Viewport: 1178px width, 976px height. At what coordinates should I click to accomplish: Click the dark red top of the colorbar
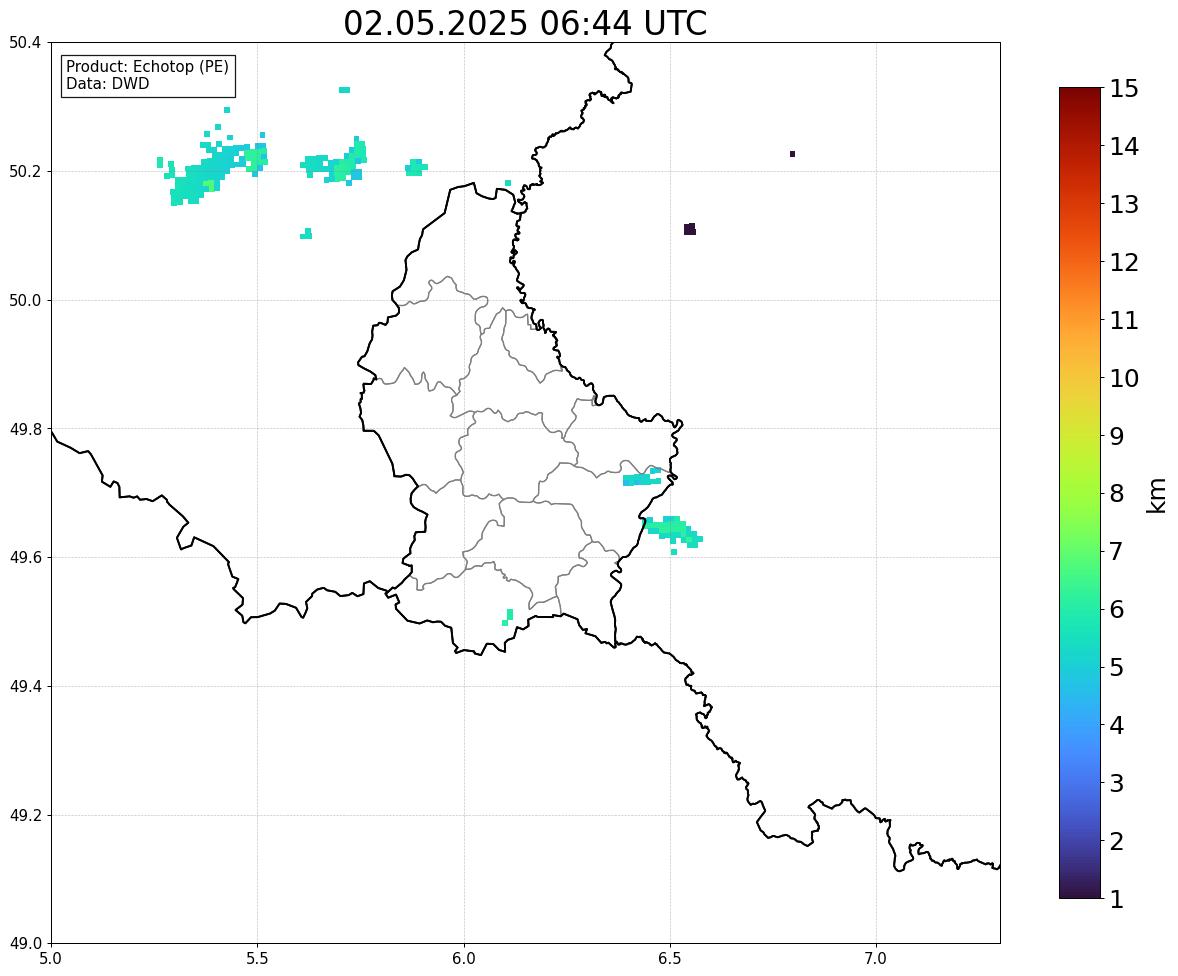click(x=1080, y=93)
